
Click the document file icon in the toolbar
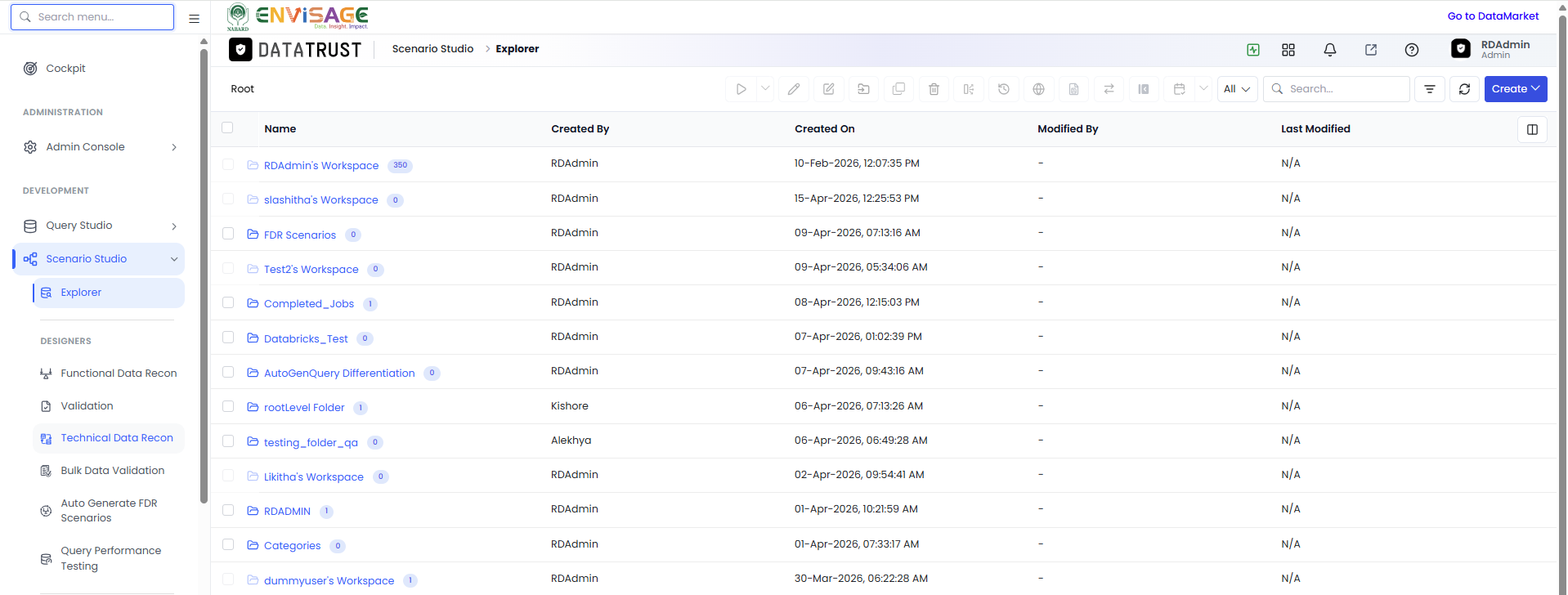tap(1074, 89)
